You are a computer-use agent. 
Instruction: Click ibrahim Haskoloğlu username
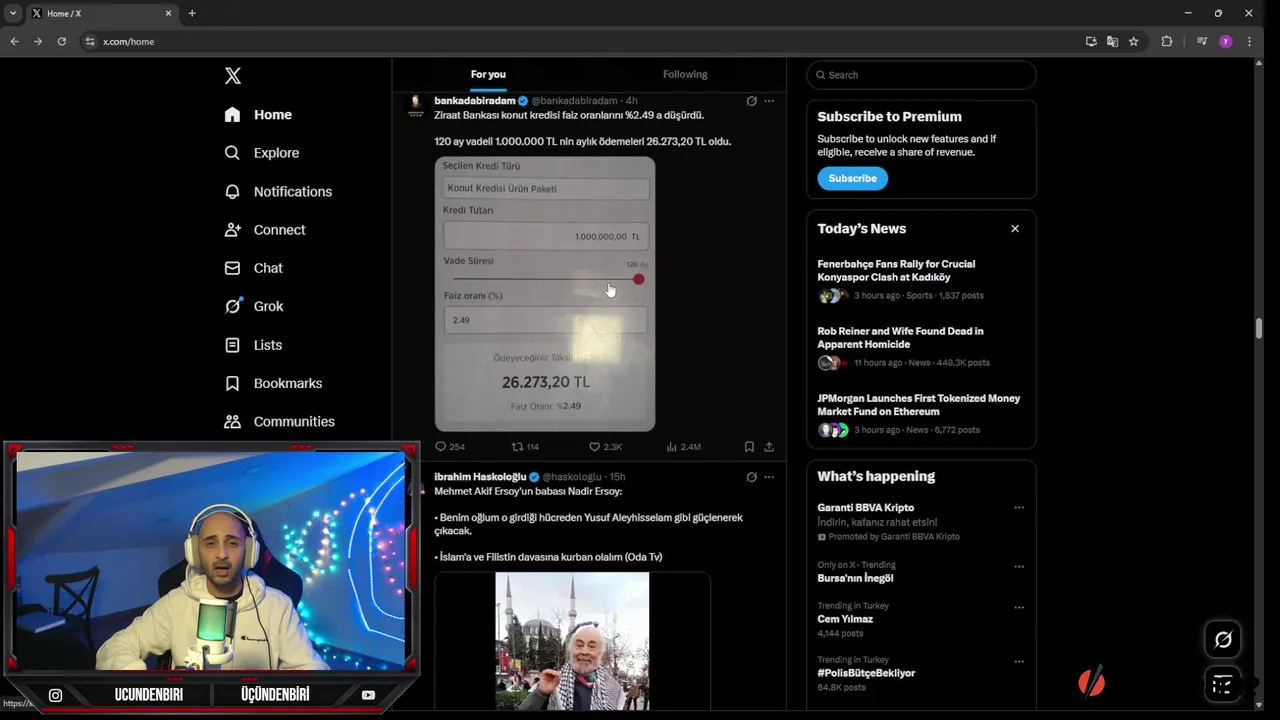tap(480, 477)
